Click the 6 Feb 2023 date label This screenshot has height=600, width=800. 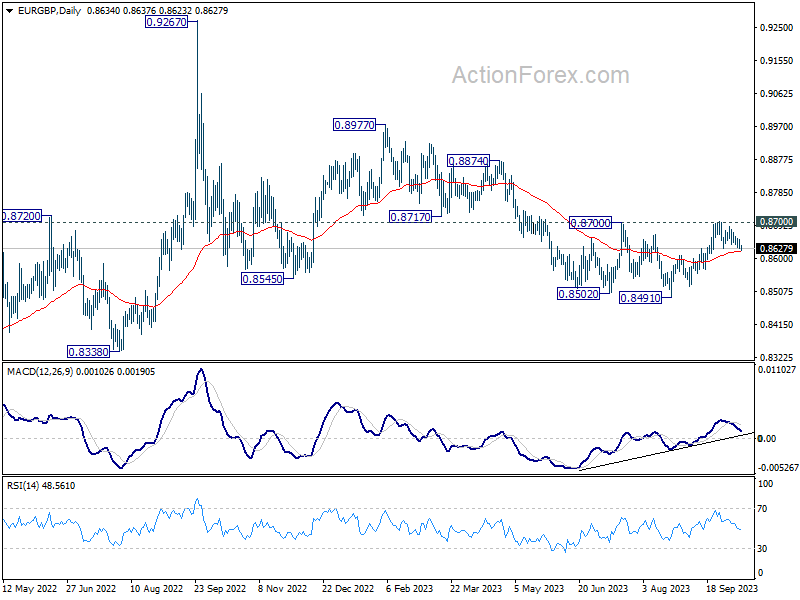[x=409, y=588]
